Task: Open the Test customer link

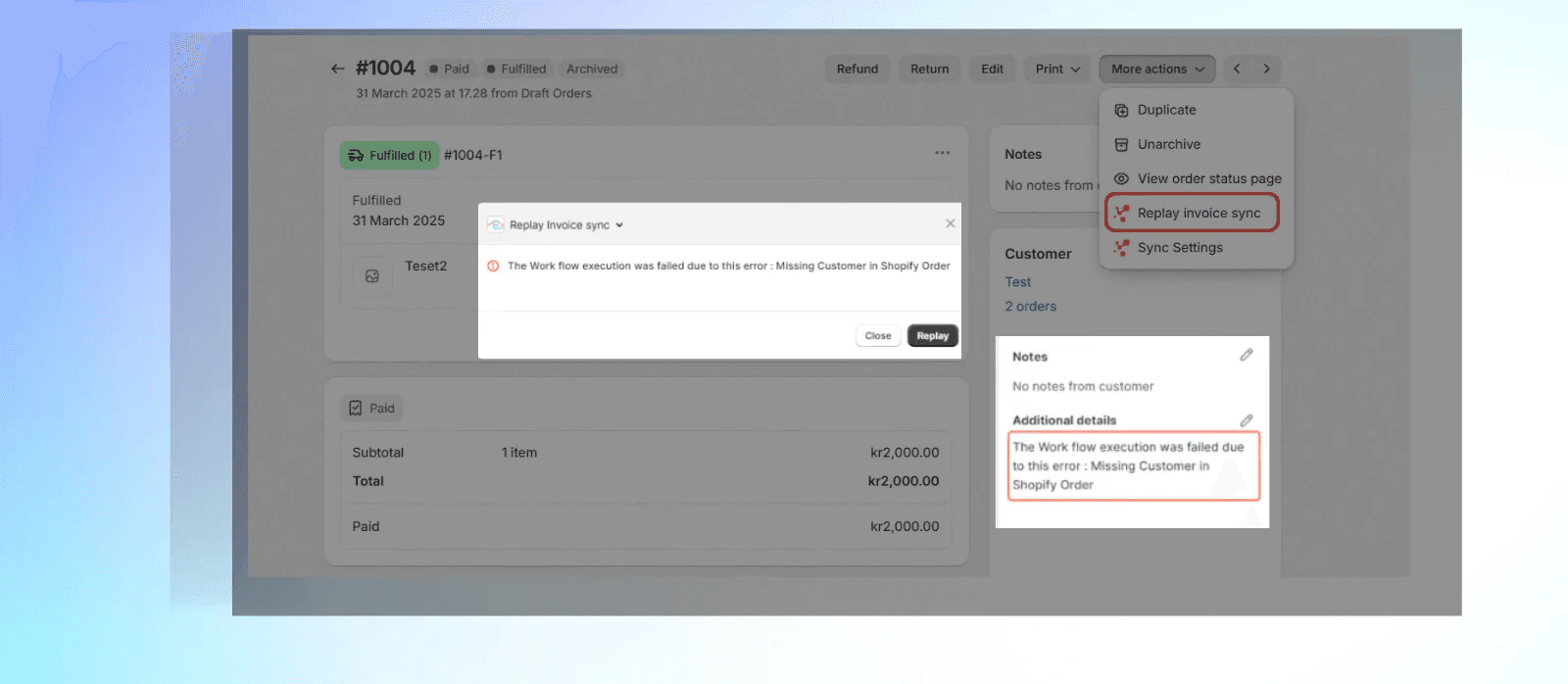Action: tap(1017, 281)
